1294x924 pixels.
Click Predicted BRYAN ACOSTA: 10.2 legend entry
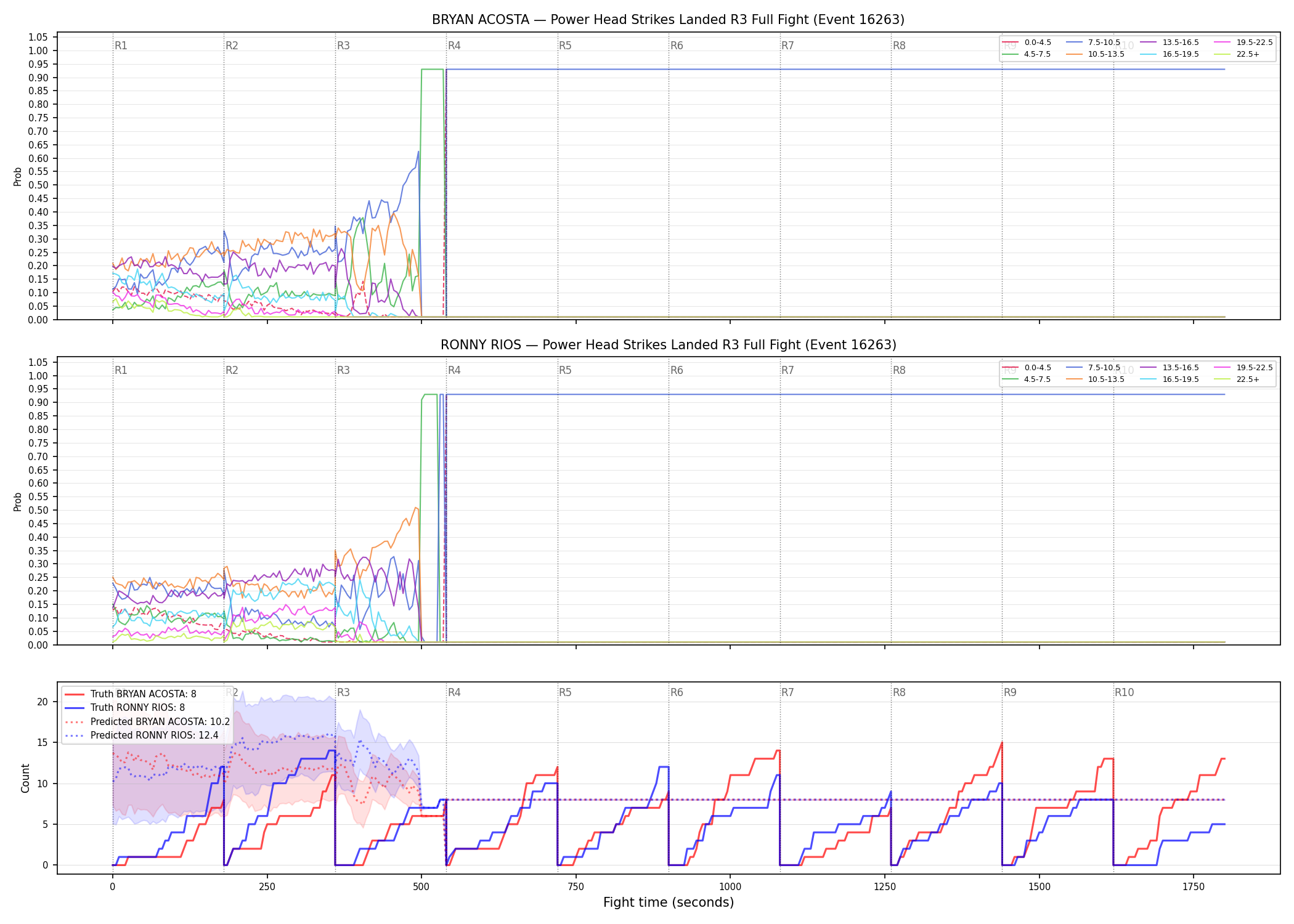coord(147,721)
